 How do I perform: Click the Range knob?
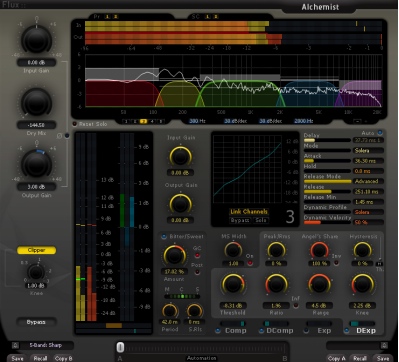point(319,285)
